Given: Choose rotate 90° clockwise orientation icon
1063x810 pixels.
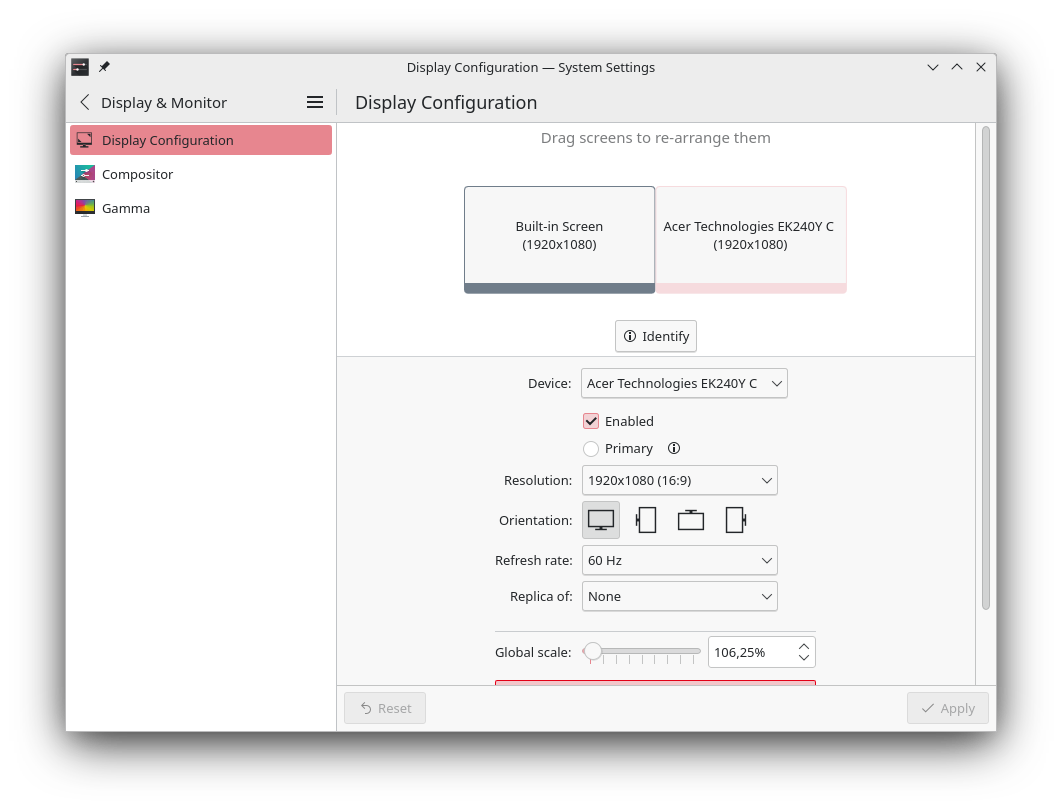Looking at the screenshot, I should (736, 521).
